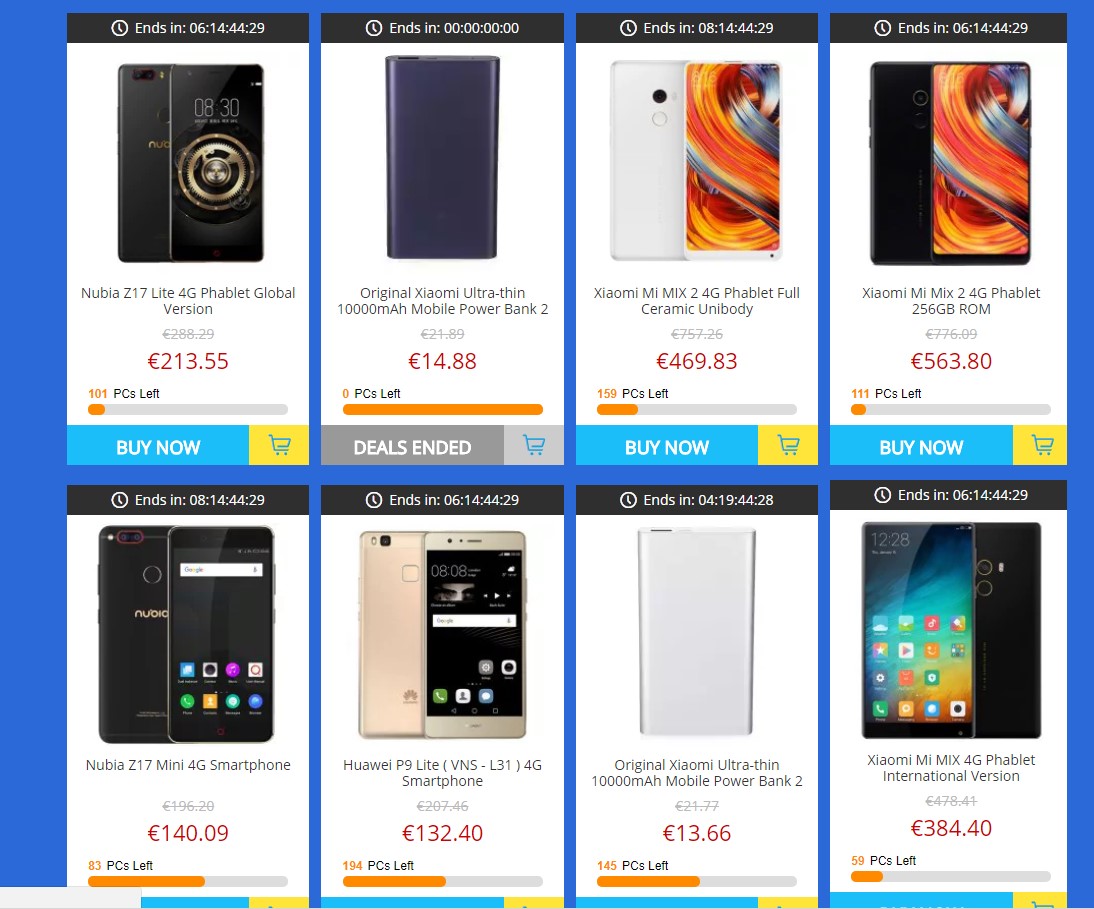Click clock icon on Huawei P9 Lite timer
This screenshot has width=1094, height=909.
pyautogui.click(x=374, y=499)
